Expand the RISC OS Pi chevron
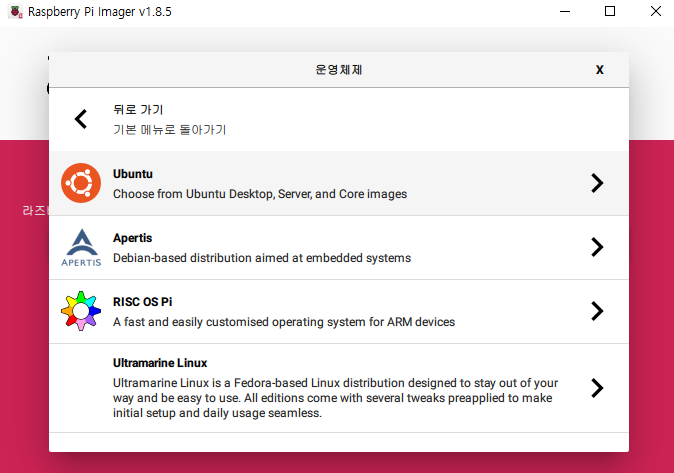674x473 pixels. point(597,311)
